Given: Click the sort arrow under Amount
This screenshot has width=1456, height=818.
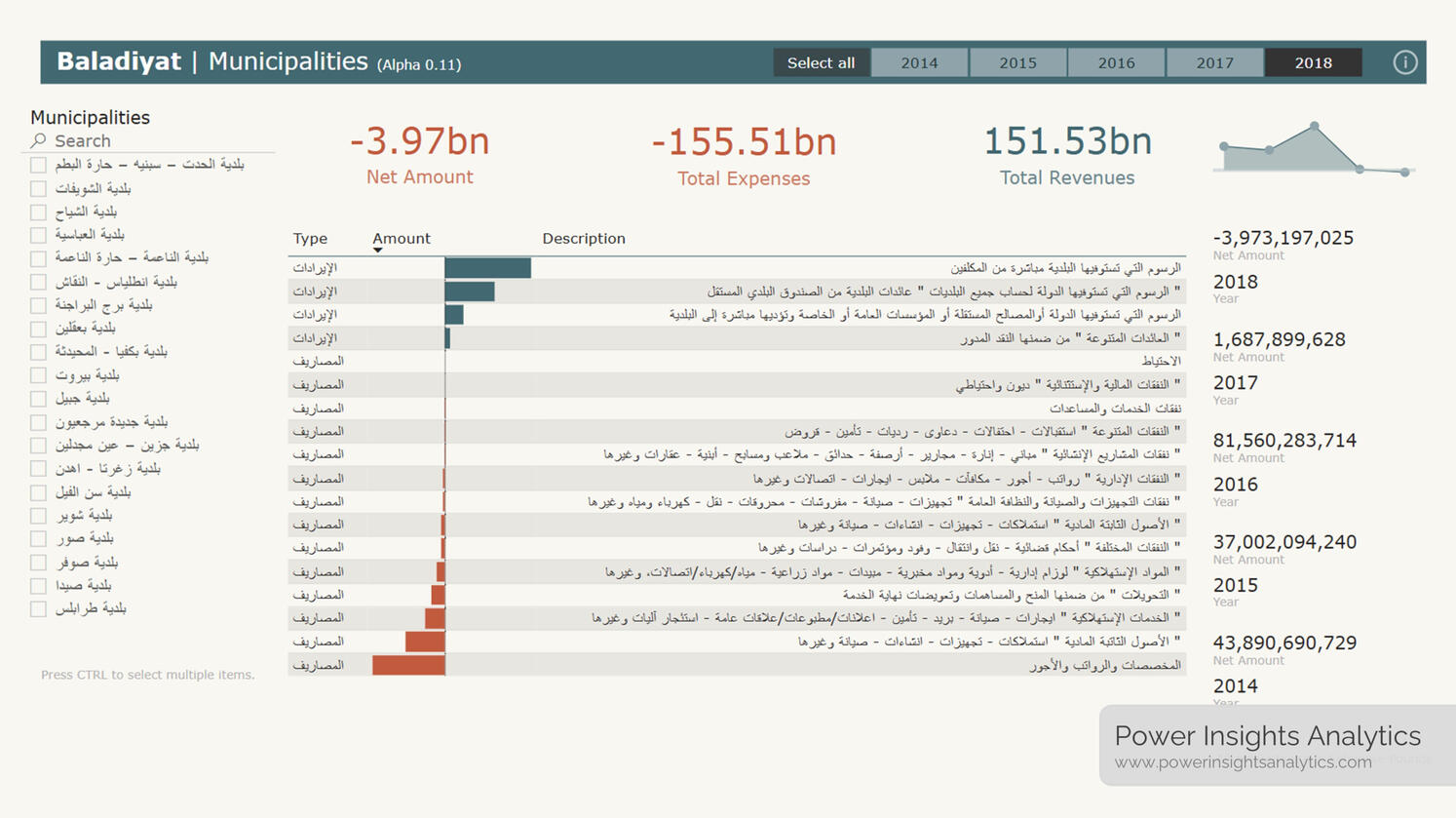Looking at the screenshot, I should pos(377,251).
